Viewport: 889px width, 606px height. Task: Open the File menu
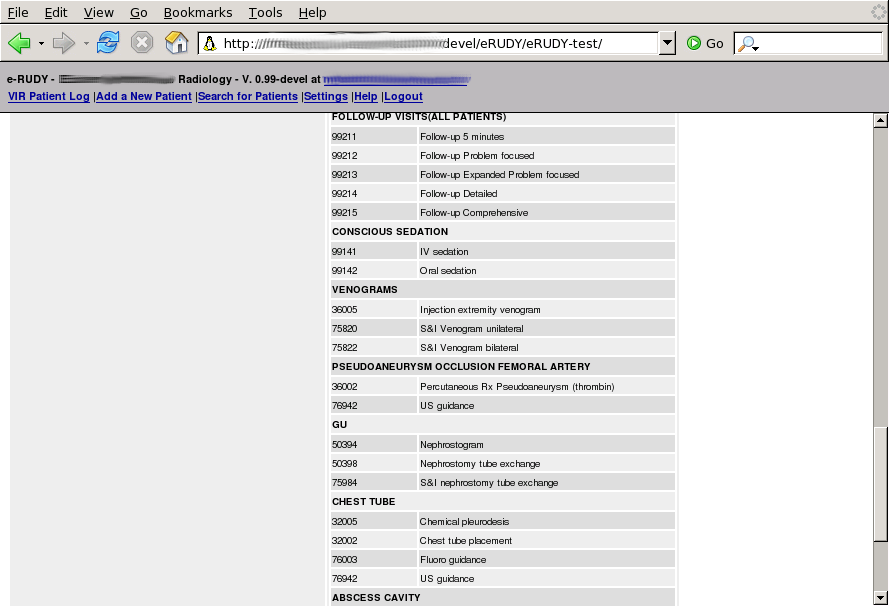18,12
